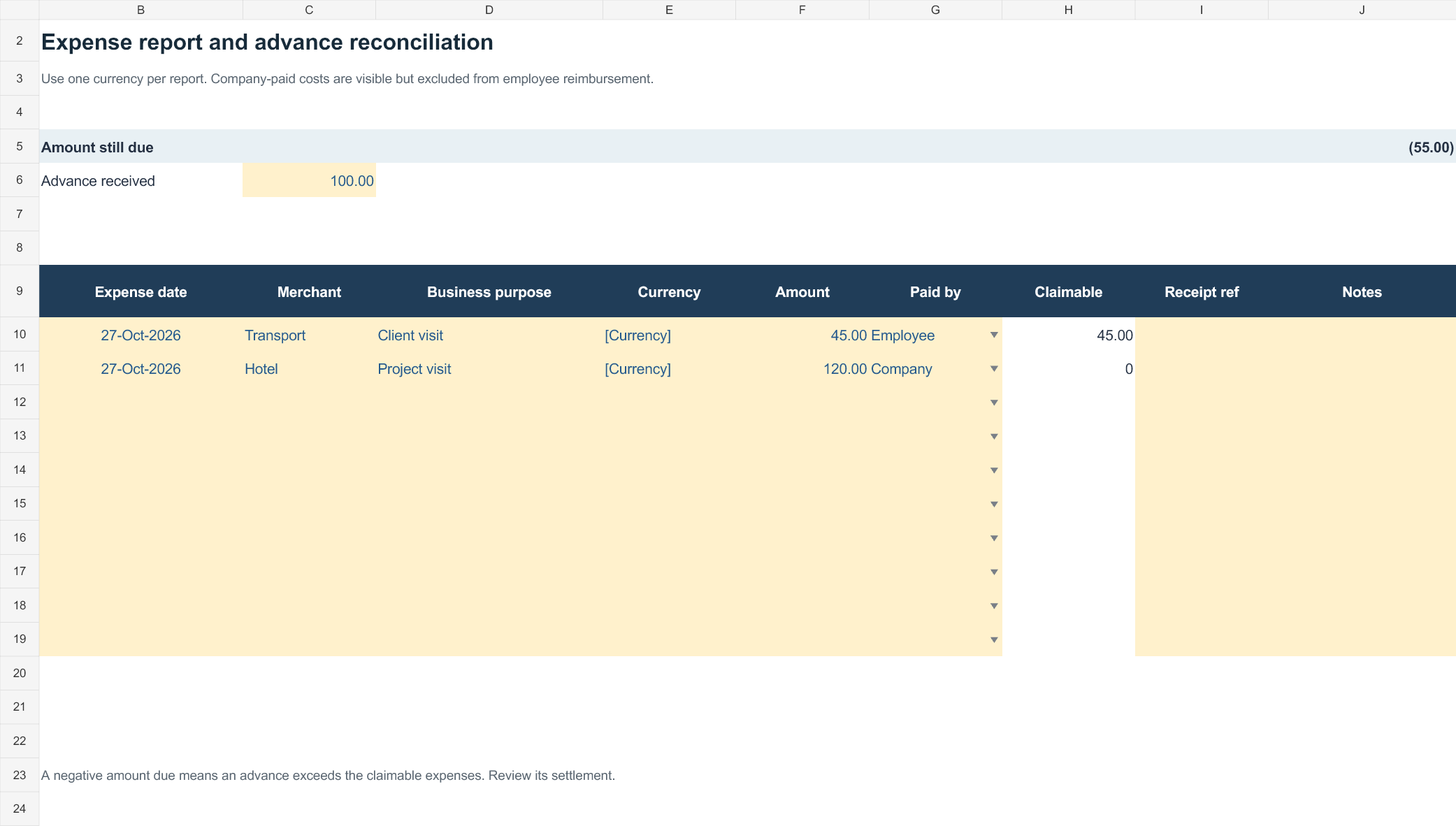Select column B header
The image size is (1456, 826).
pyautogui.click(x=140, y=10)
